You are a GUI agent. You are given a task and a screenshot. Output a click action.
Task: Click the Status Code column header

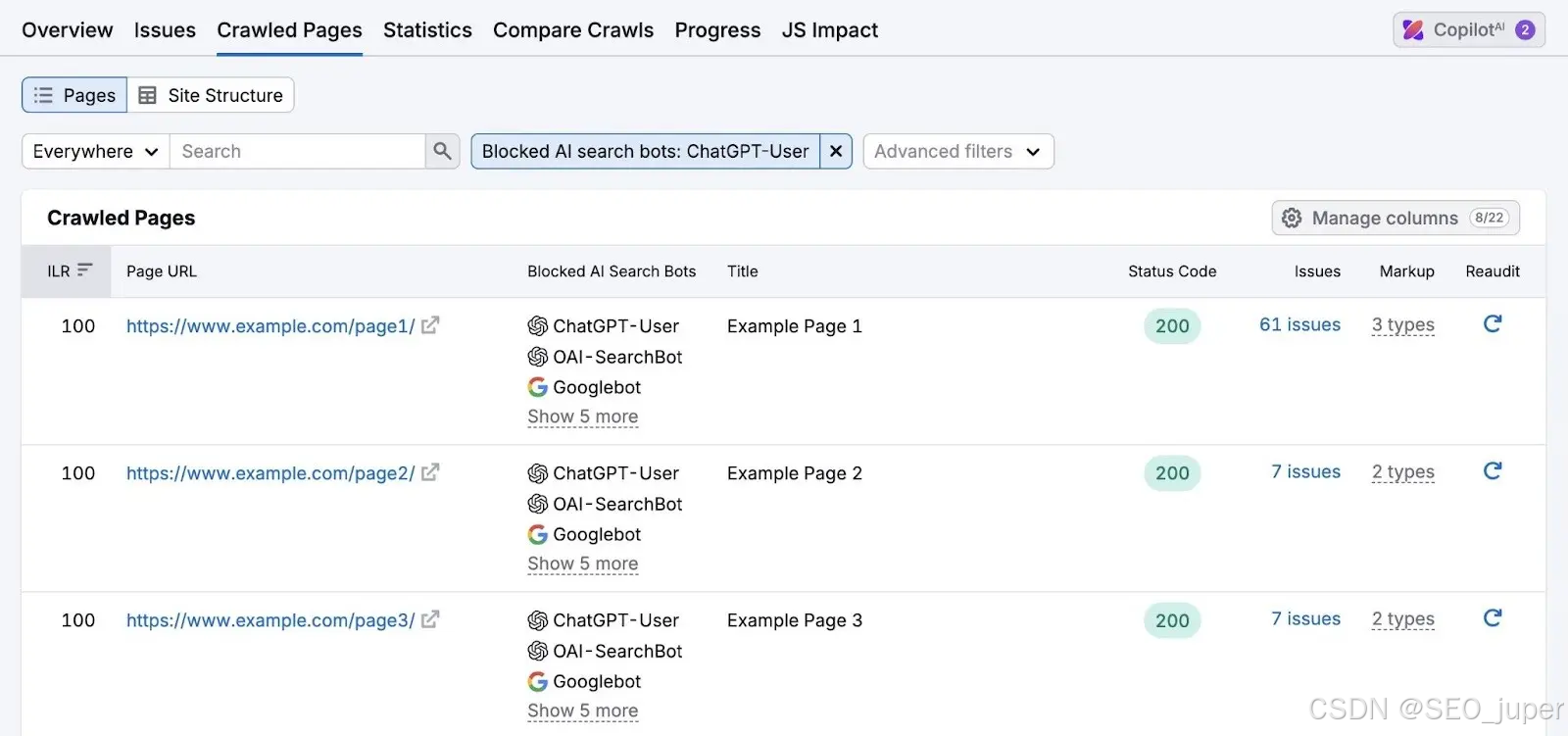[1172, 271]
